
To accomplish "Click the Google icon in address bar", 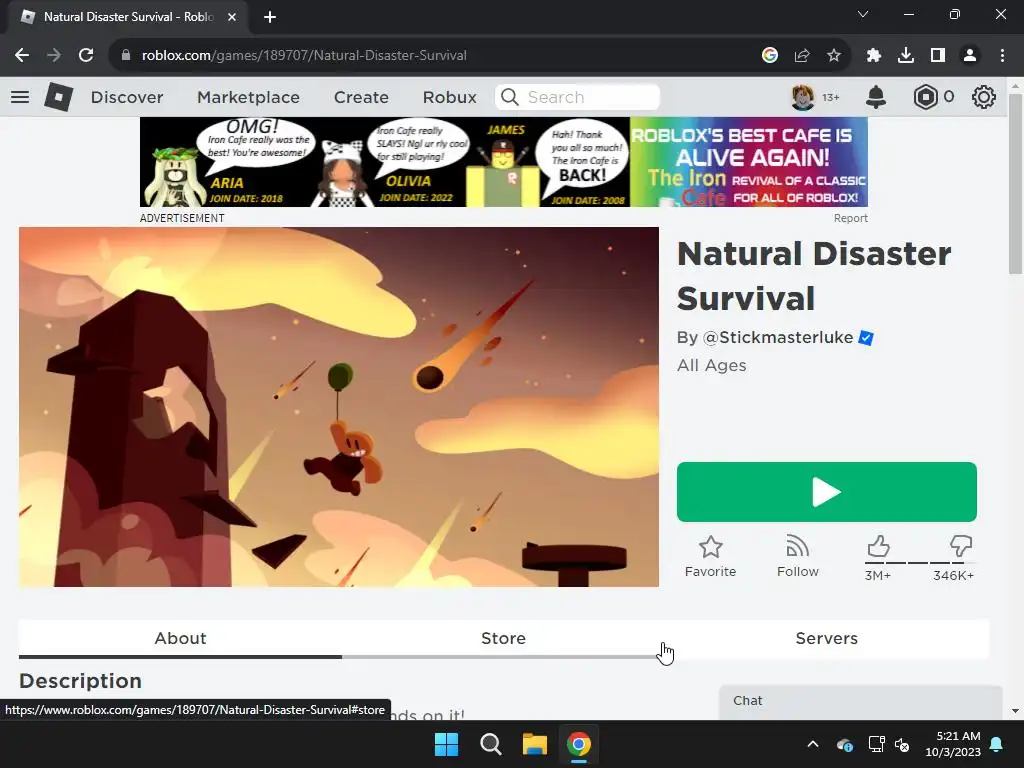I will [x=770, y=56].
